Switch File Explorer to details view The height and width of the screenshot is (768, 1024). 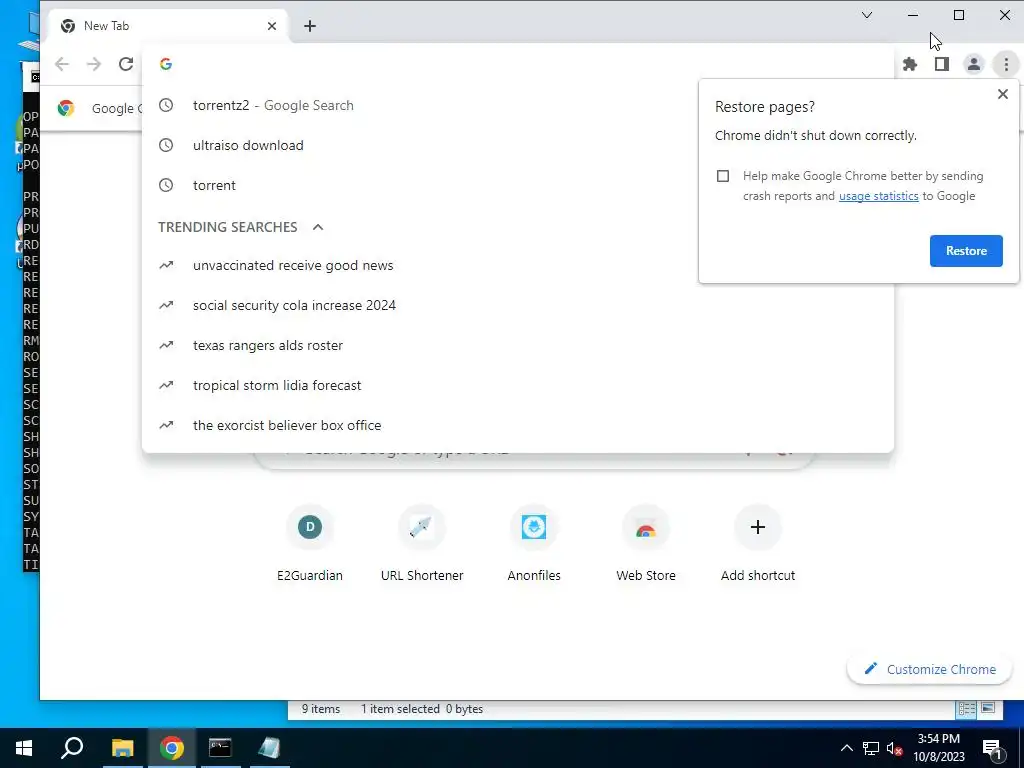[x=967, y=709]
